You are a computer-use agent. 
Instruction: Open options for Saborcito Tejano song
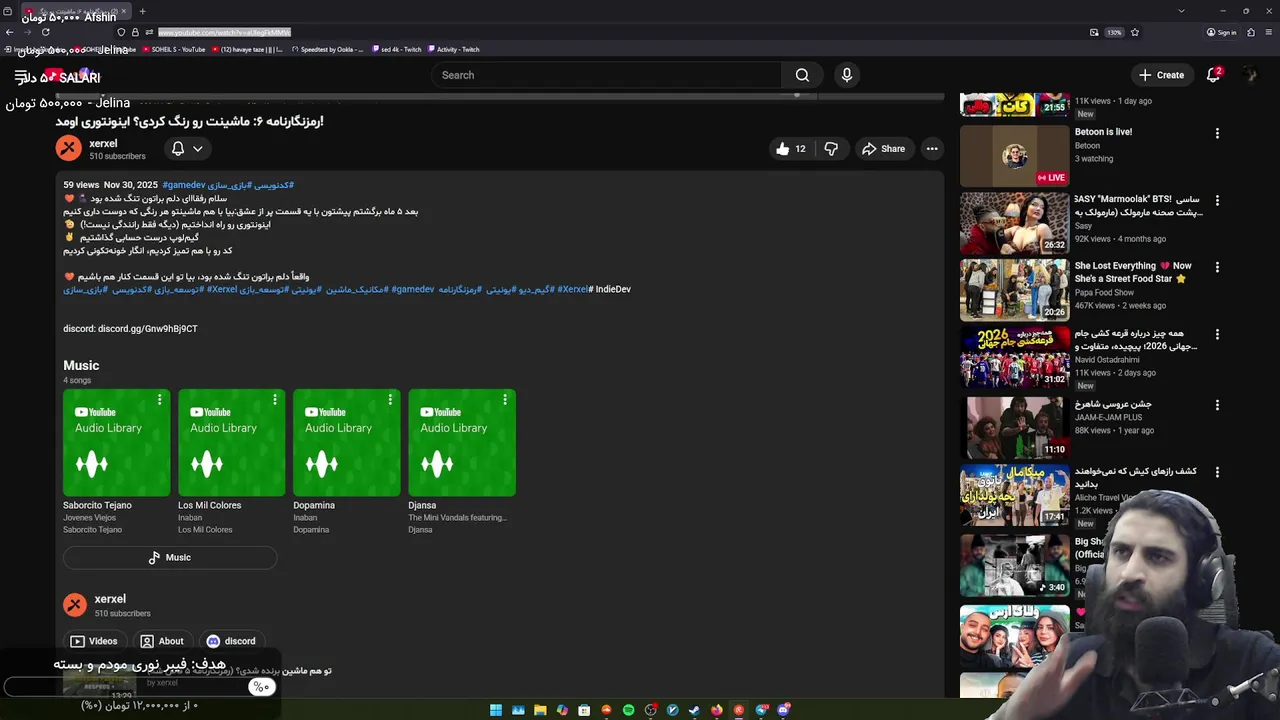159,400
